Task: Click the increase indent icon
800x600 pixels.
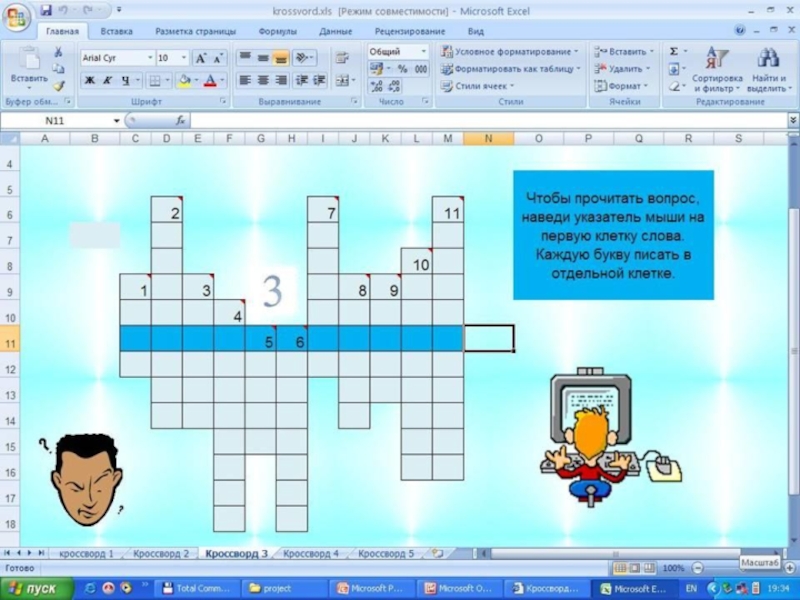Action: click(319, 80)
